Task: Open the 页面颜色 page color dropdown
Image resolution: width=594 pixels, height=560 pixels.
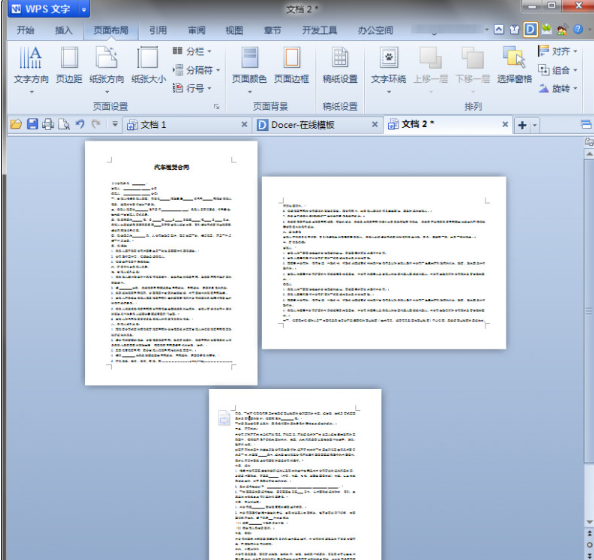Action: coord(249,69)
